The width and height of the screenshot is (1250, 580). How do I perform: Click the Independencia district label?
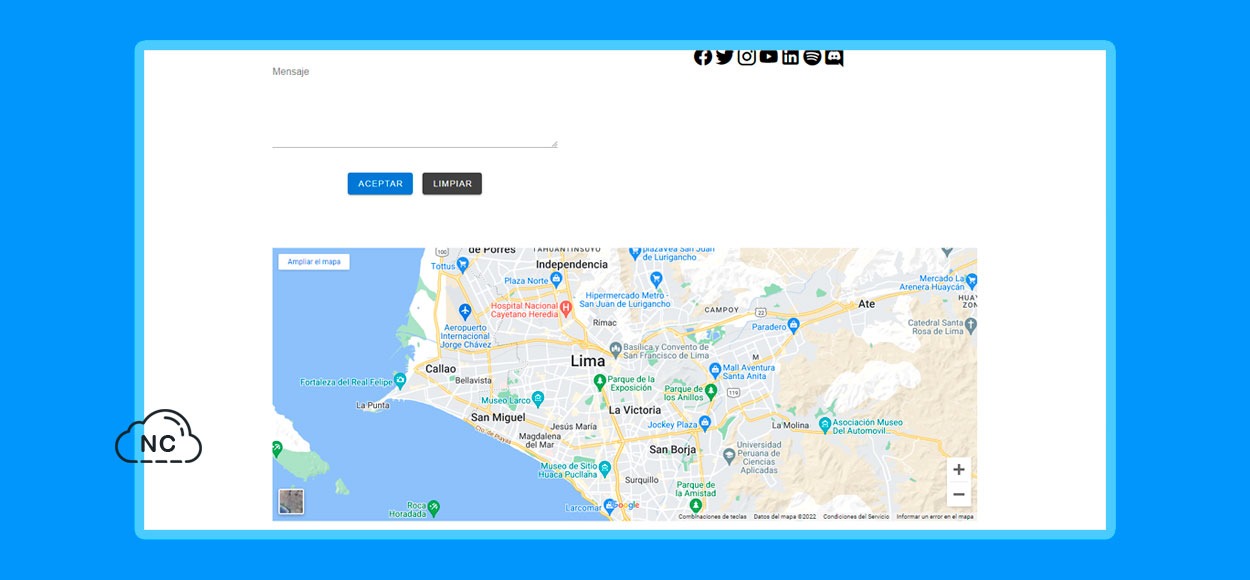tap(572, 264)
